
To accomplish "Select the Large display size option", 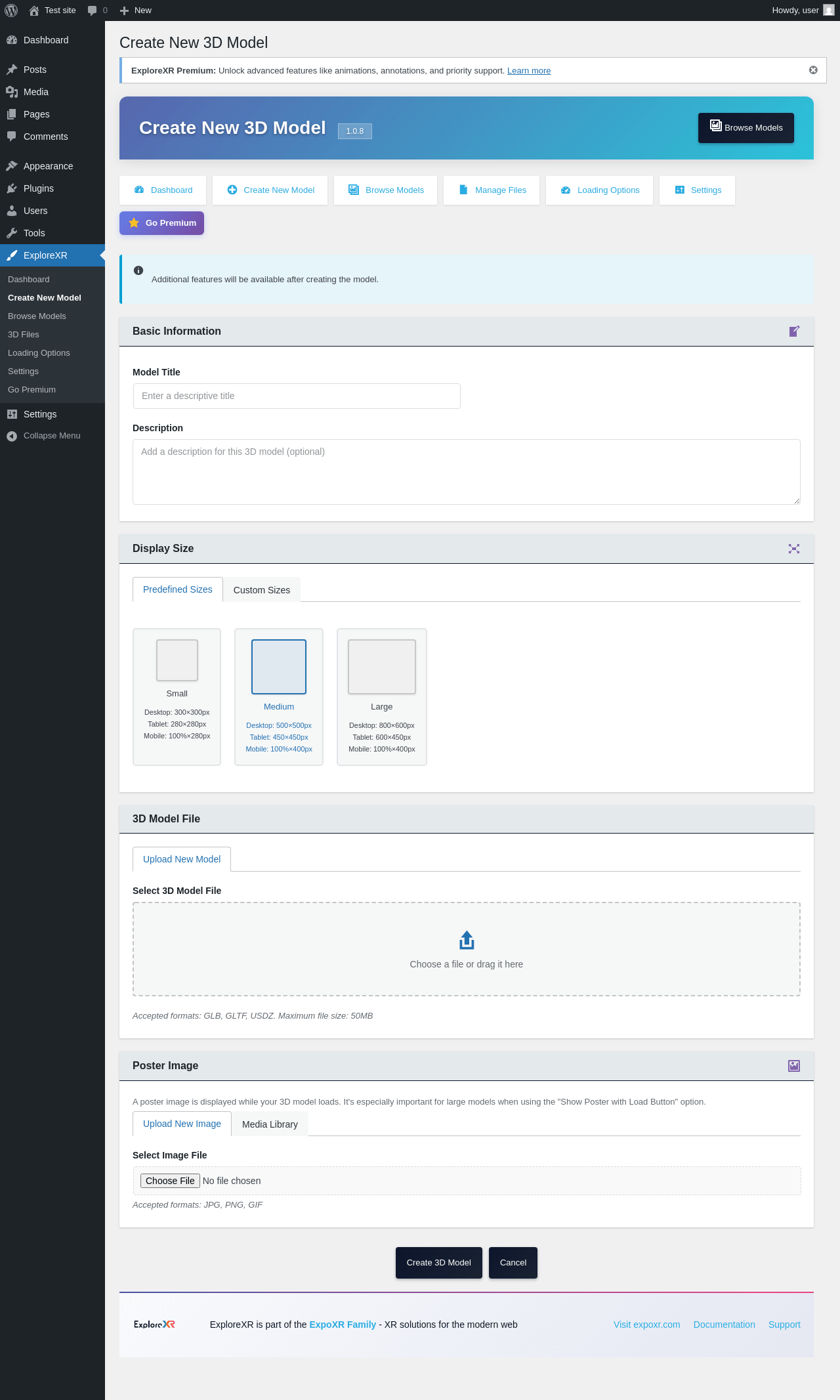I will pos(382,696).
